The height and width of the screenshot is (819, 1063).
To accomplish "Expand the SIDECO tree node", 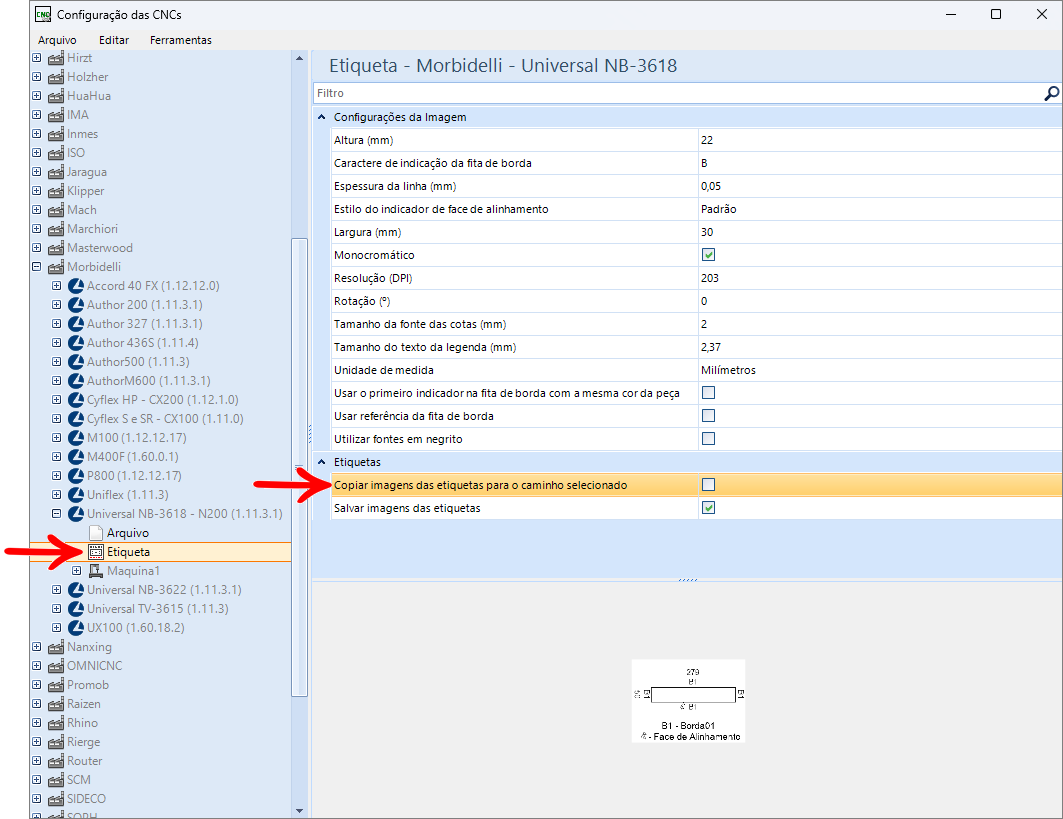I will (x=37, y=799).
